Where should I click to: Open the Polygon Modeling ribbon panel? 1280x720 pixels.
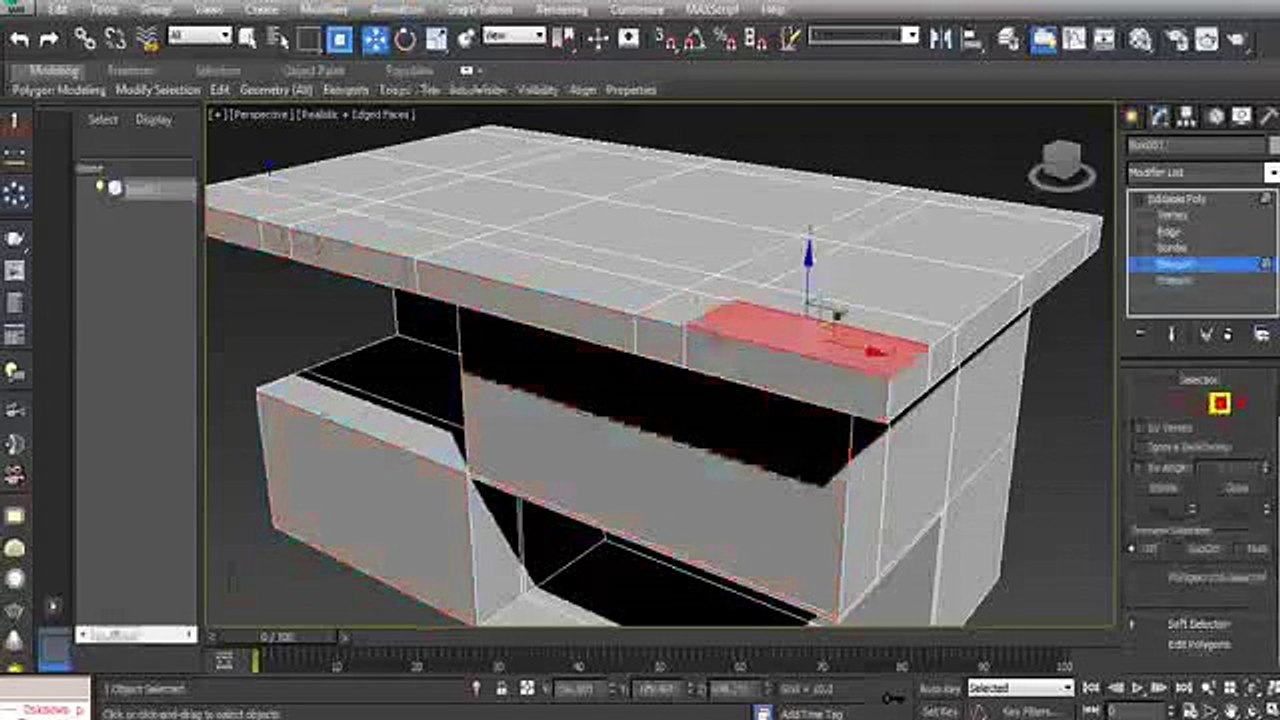coord(59,90)
